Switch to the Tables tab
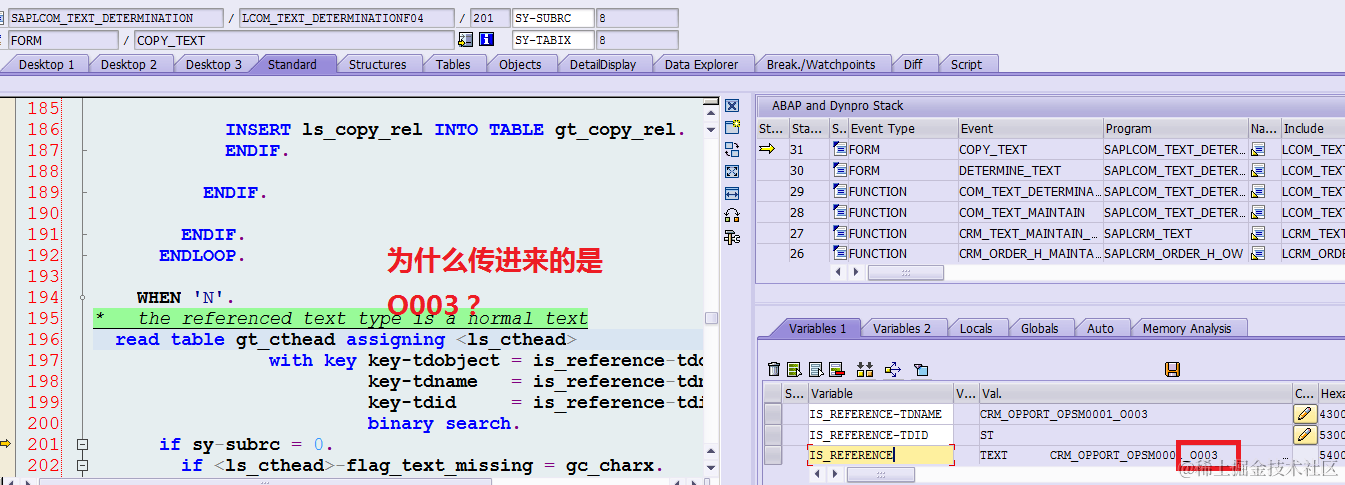 (453, 64)
